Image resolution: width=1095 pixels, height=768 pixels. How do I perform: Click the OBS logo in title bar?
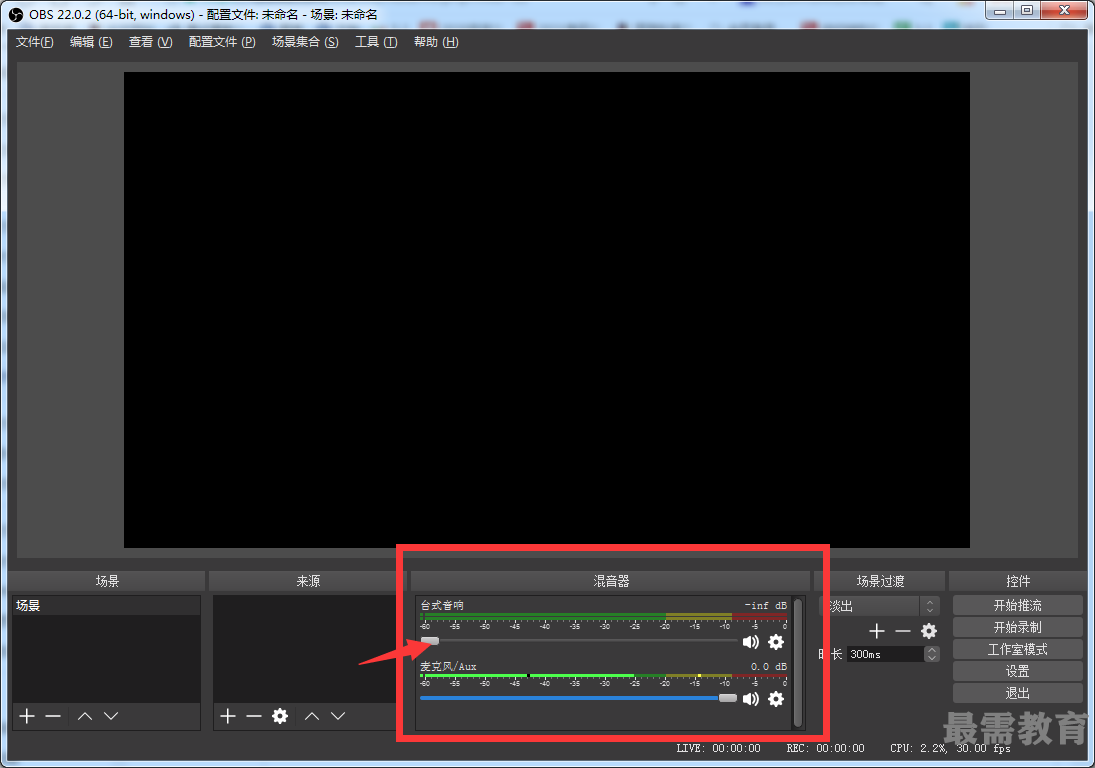(16, 15)
